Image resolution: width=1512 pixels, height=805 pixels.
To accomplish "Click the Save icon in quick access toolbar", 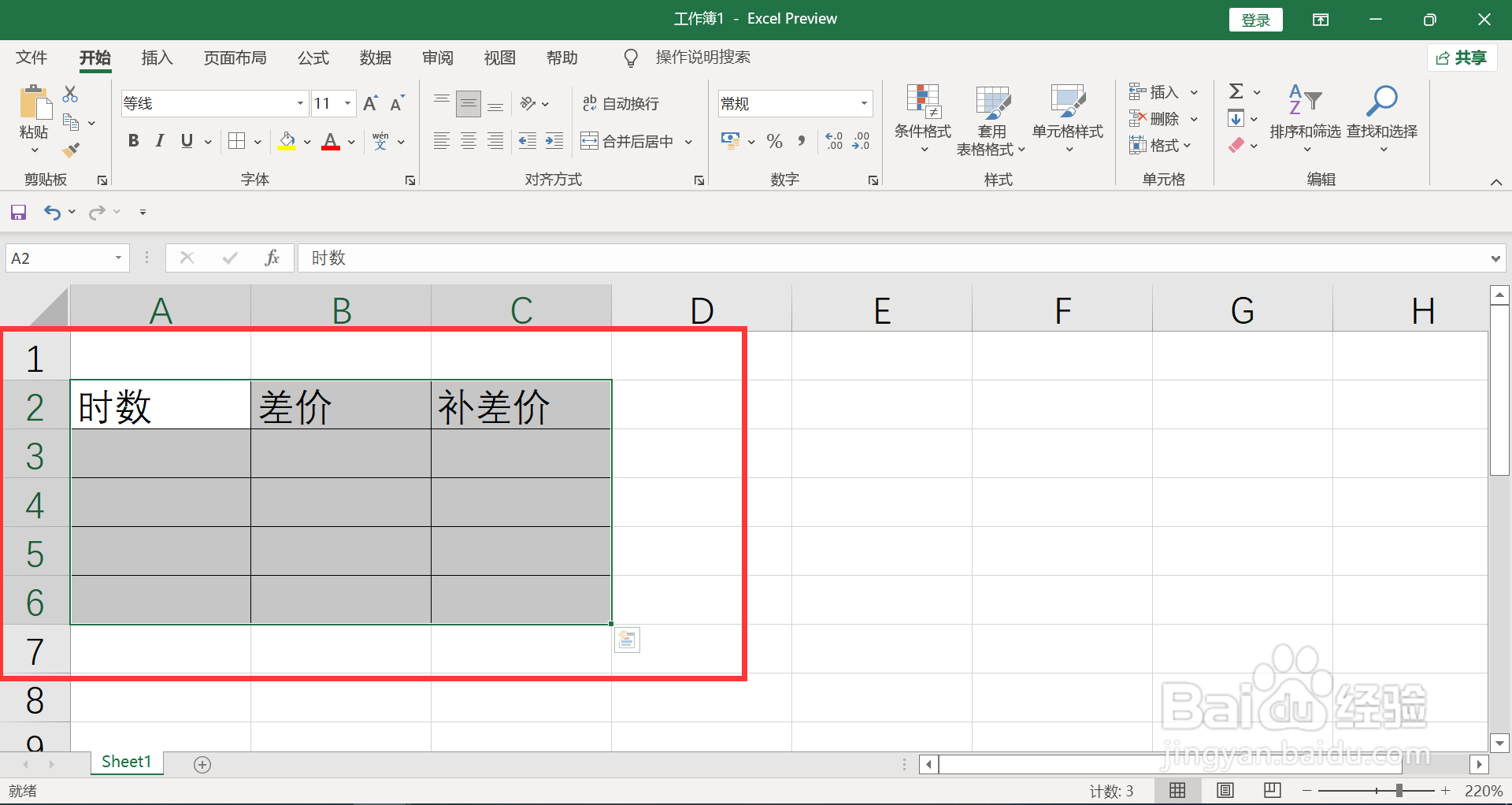I will (x=18, y=212).
